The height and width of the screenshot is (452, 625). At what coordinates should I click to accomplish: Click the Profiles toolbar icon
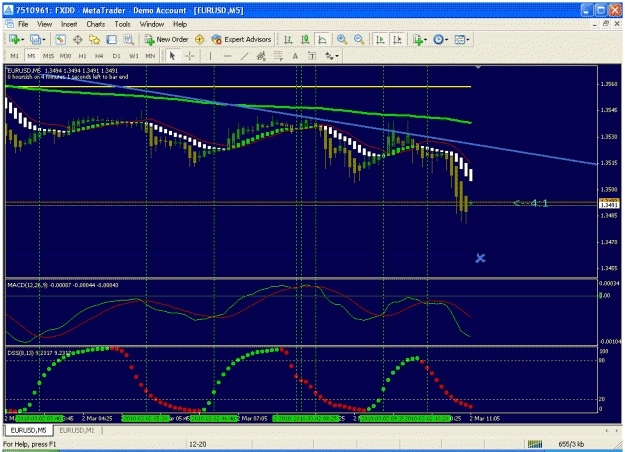[x=35, y=39]
